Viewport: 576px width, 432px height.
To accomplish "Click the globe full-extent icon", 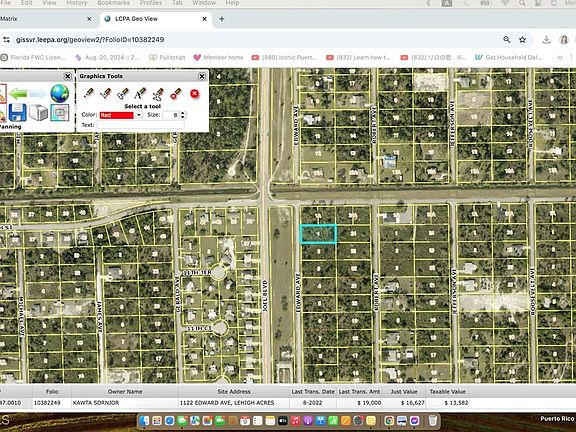I will tap(60, 93).
